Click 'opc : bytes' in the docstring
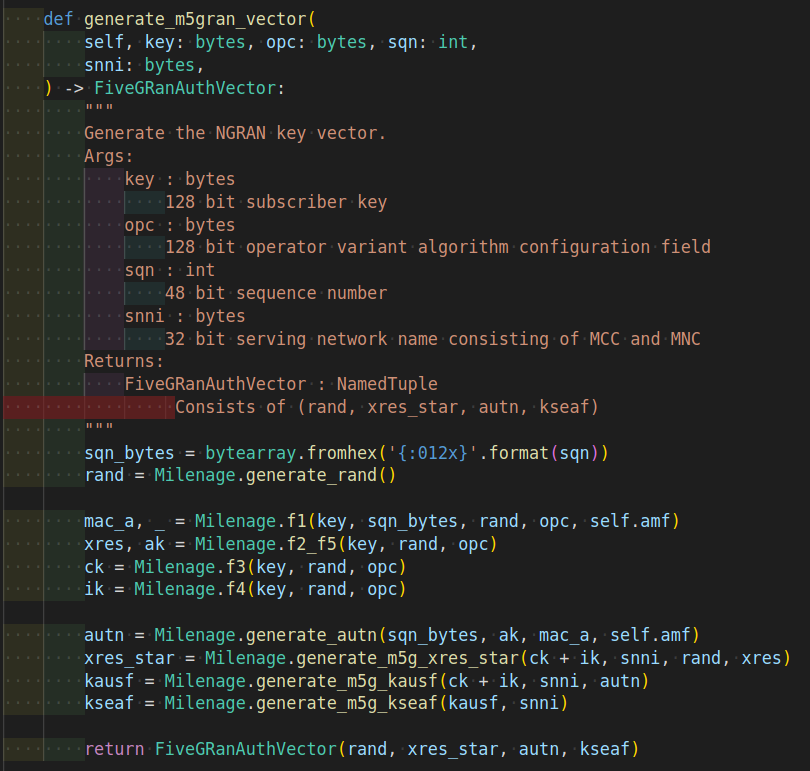Screen dimensions: 810x771 click(x=180, y=225)
